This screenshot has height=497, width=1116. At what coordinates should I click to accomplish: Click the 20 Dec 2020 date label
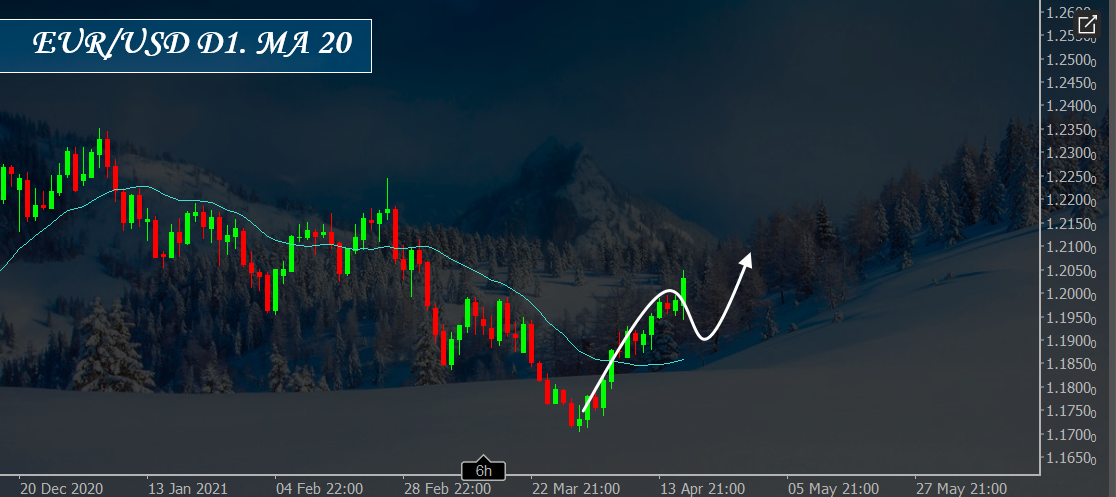point(61,489)
